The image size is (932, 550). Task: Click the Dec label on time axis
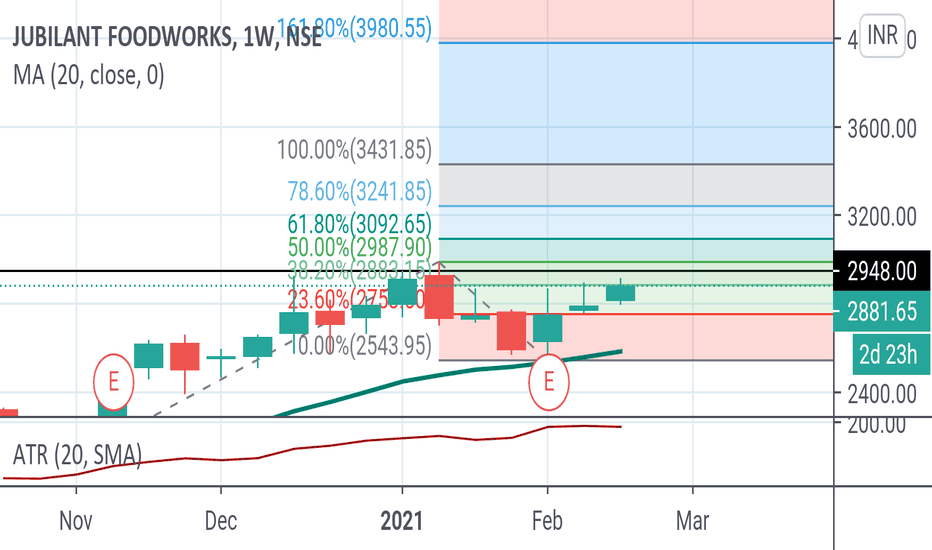click(x=221, y=521)
